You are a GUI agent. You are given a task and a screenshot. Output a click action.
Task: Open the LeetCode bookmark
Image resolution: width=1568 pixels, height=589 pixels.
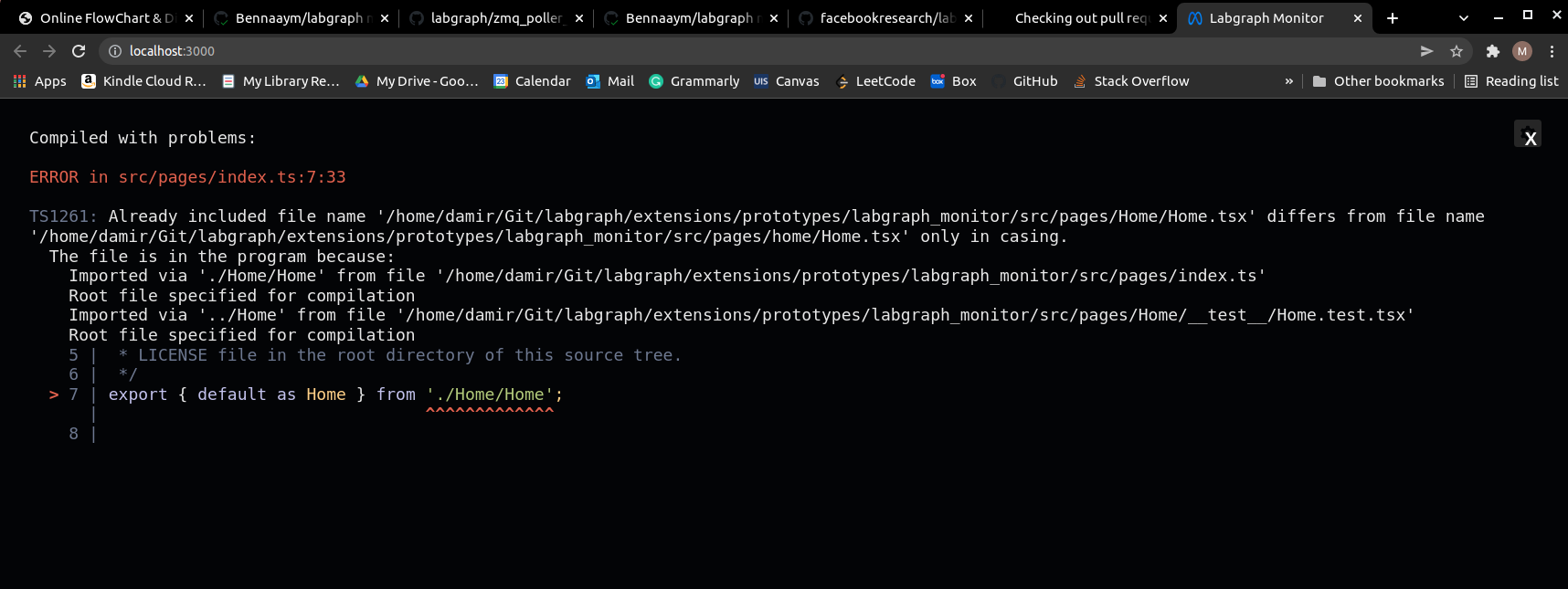(875, 81)
